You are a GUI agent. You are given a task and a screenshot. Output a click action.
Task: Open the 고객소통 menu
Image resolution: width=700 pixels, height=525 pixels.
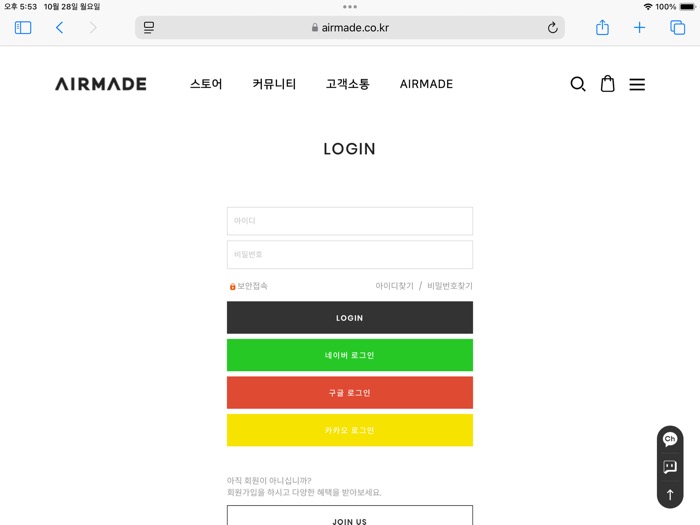pyautogui.click(x=348, y=84)
